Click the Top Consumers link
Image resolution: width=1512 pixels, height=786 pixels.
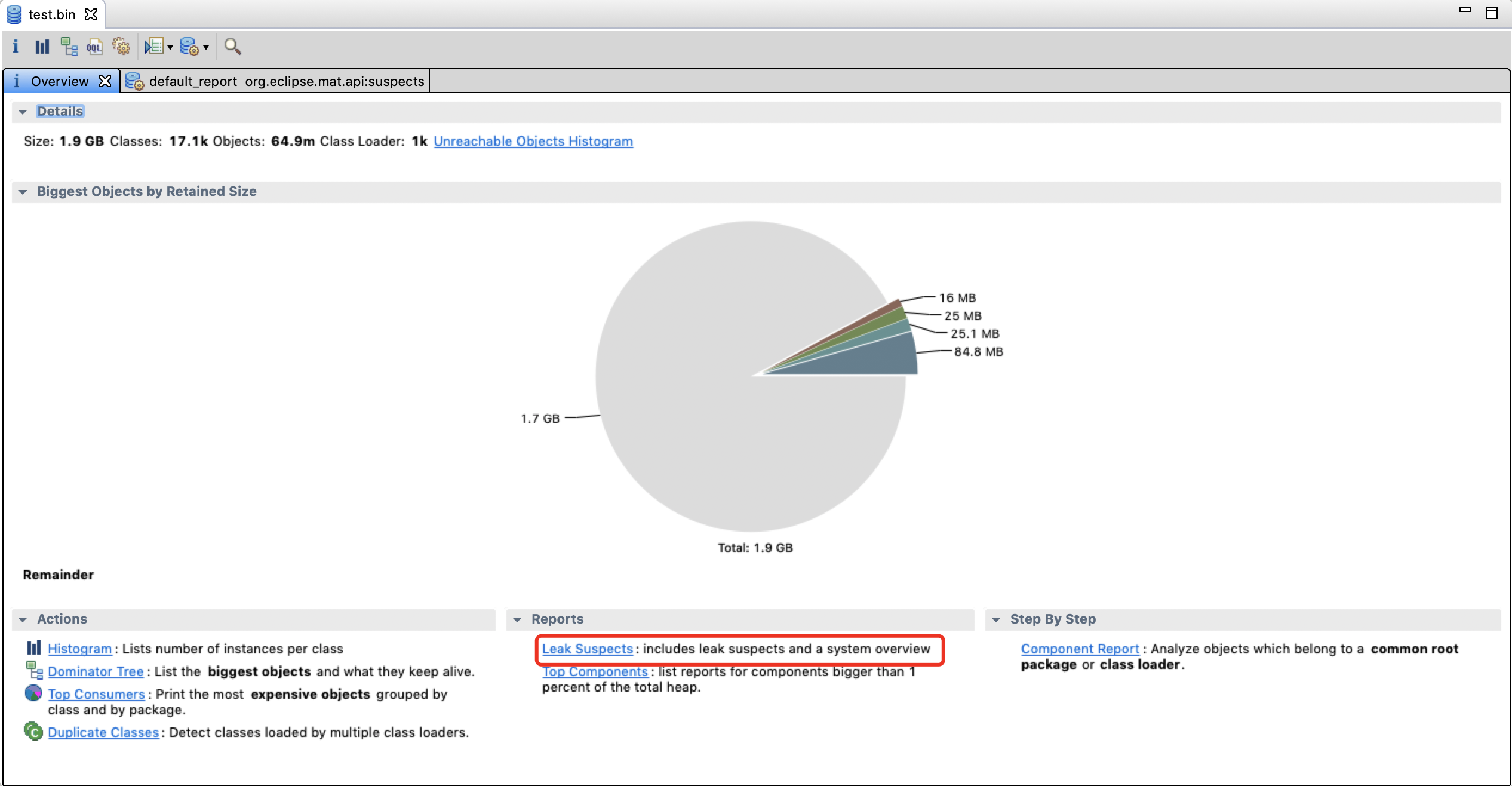tap(96, 694)
